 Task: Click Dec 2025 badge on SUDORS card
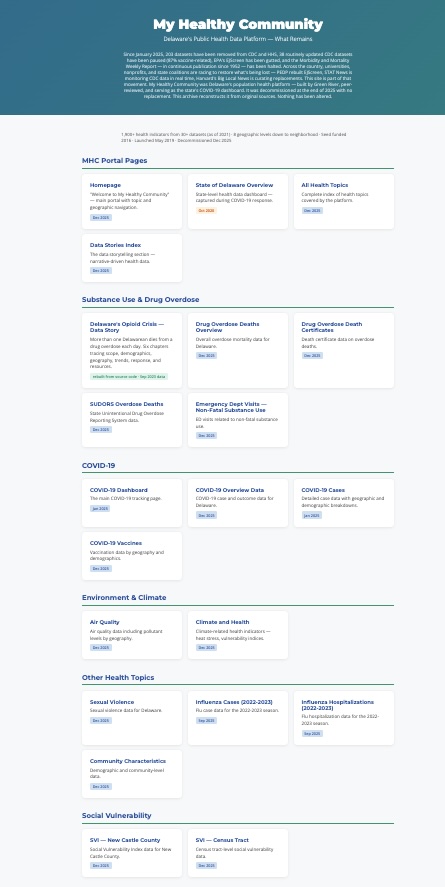101,429
